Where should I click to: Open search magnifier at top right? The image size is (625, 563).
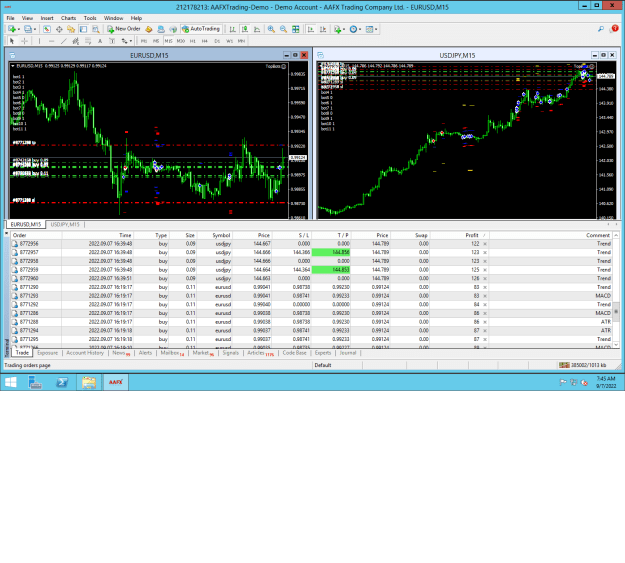601,29
